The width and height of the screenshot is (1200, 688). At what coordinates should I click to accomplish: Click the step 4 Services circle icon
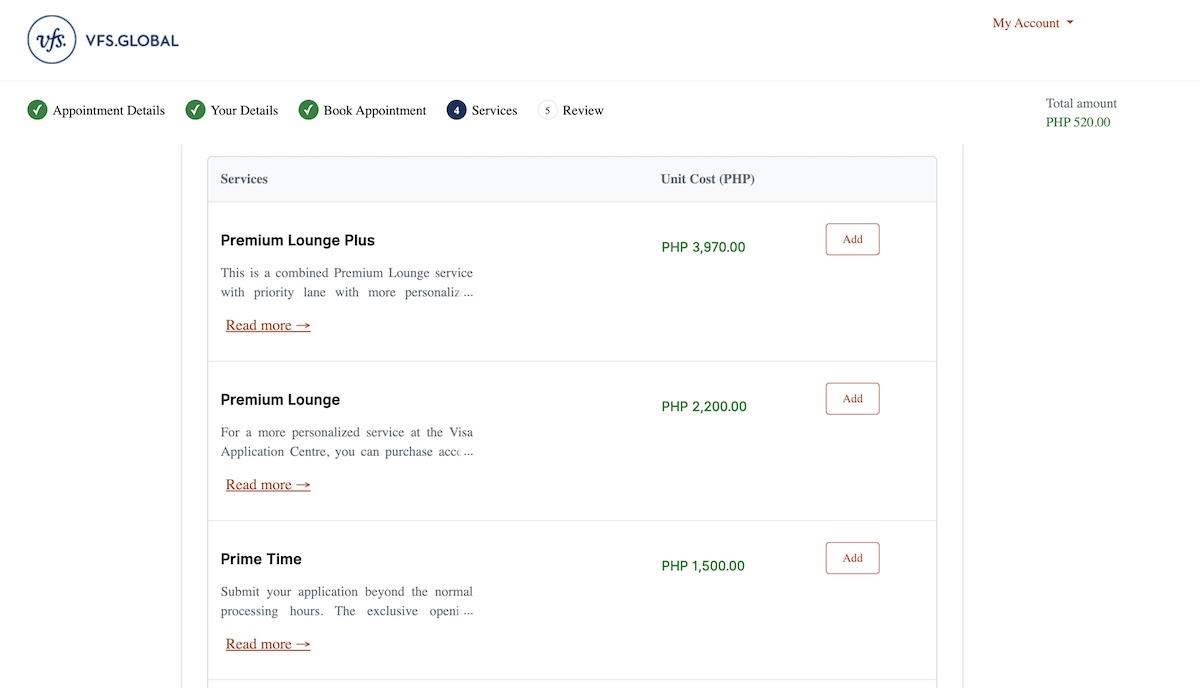(x=456, y=110)
